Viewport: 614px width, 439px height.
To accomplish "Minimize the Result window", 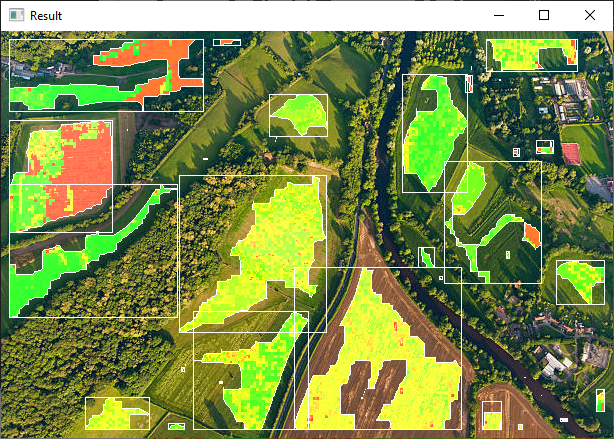I will [x=498, y=15].
